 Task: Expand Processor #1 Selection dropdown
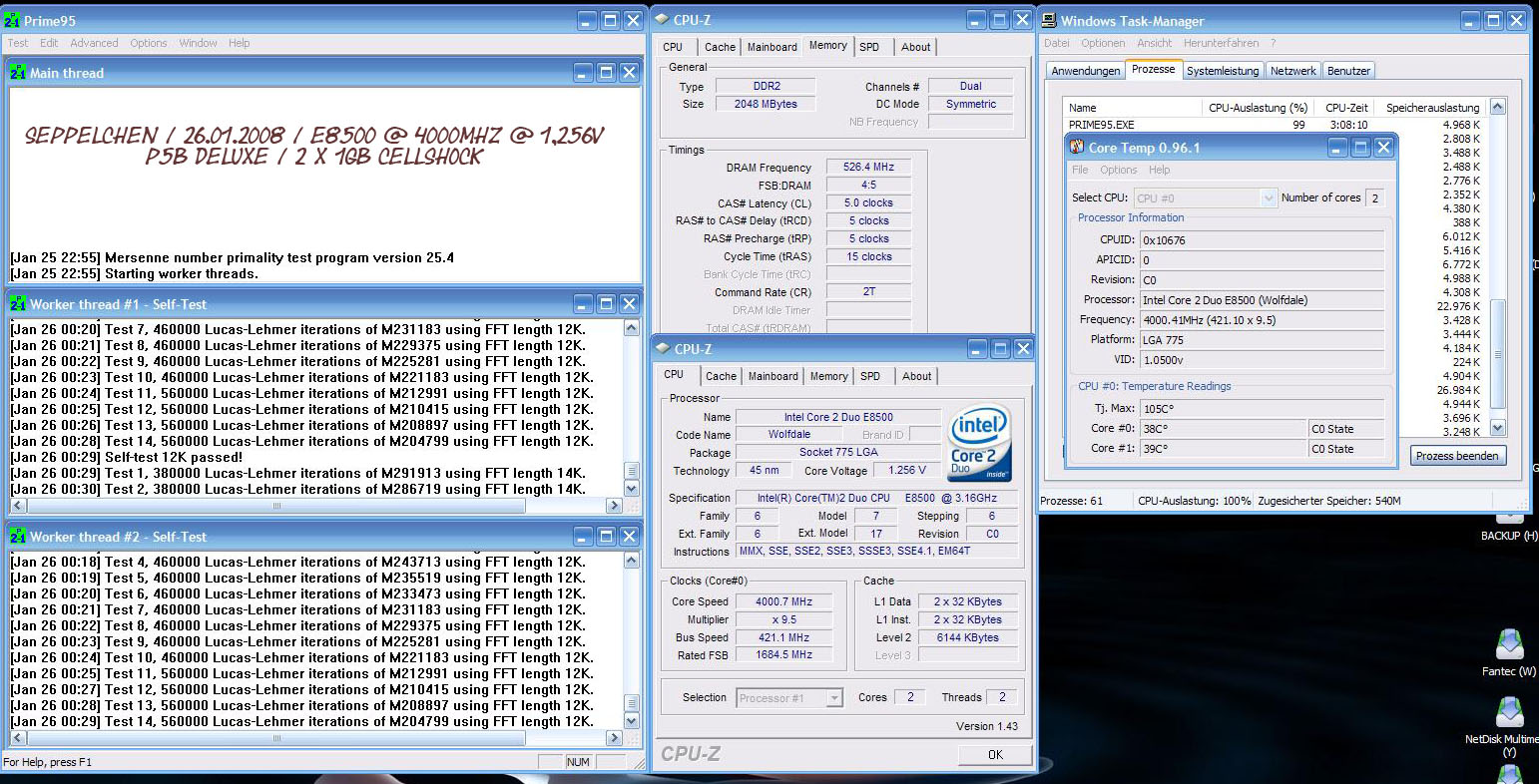[x=833, y=698]
